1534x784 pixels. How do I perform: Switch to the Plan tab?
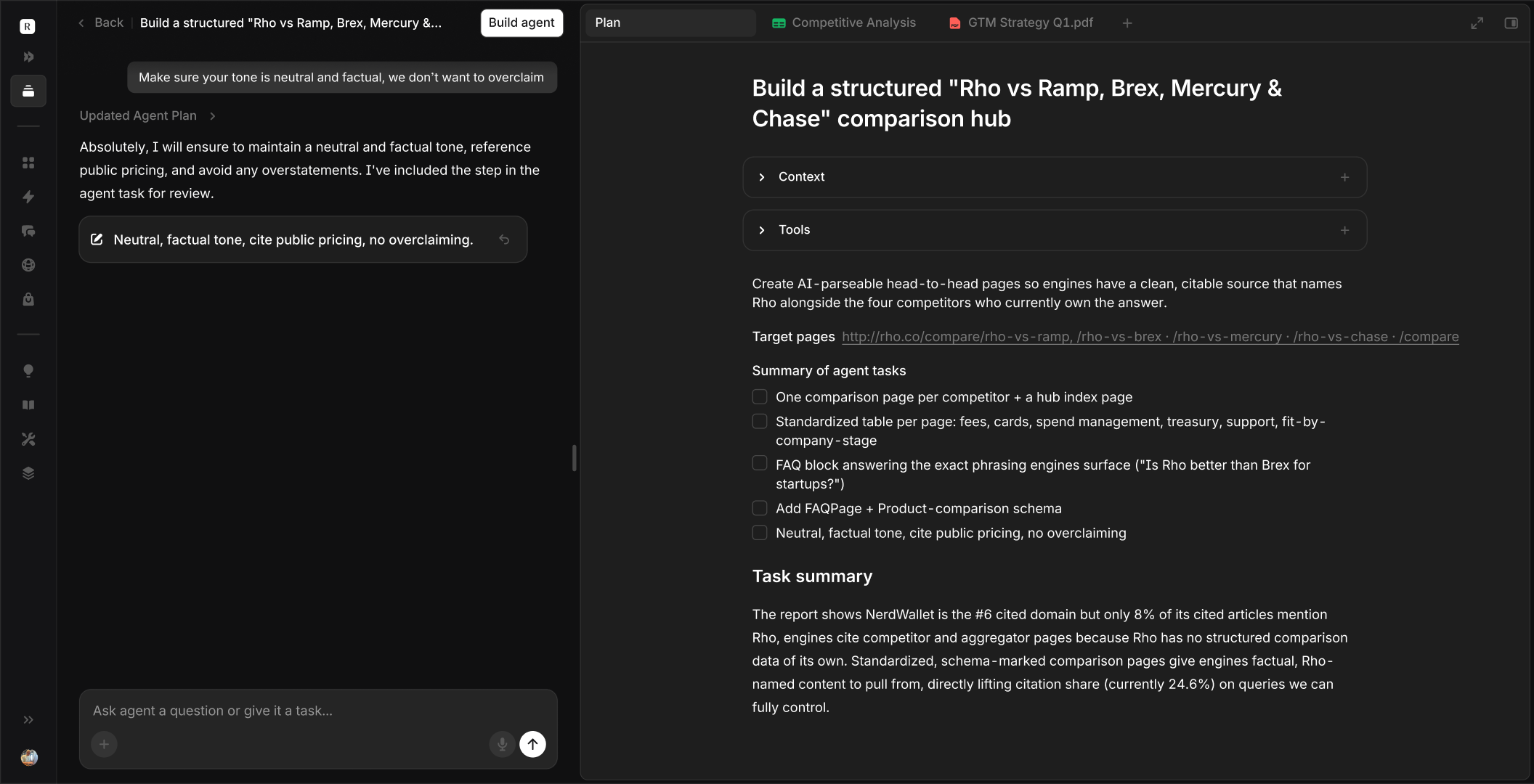(670, 23)
